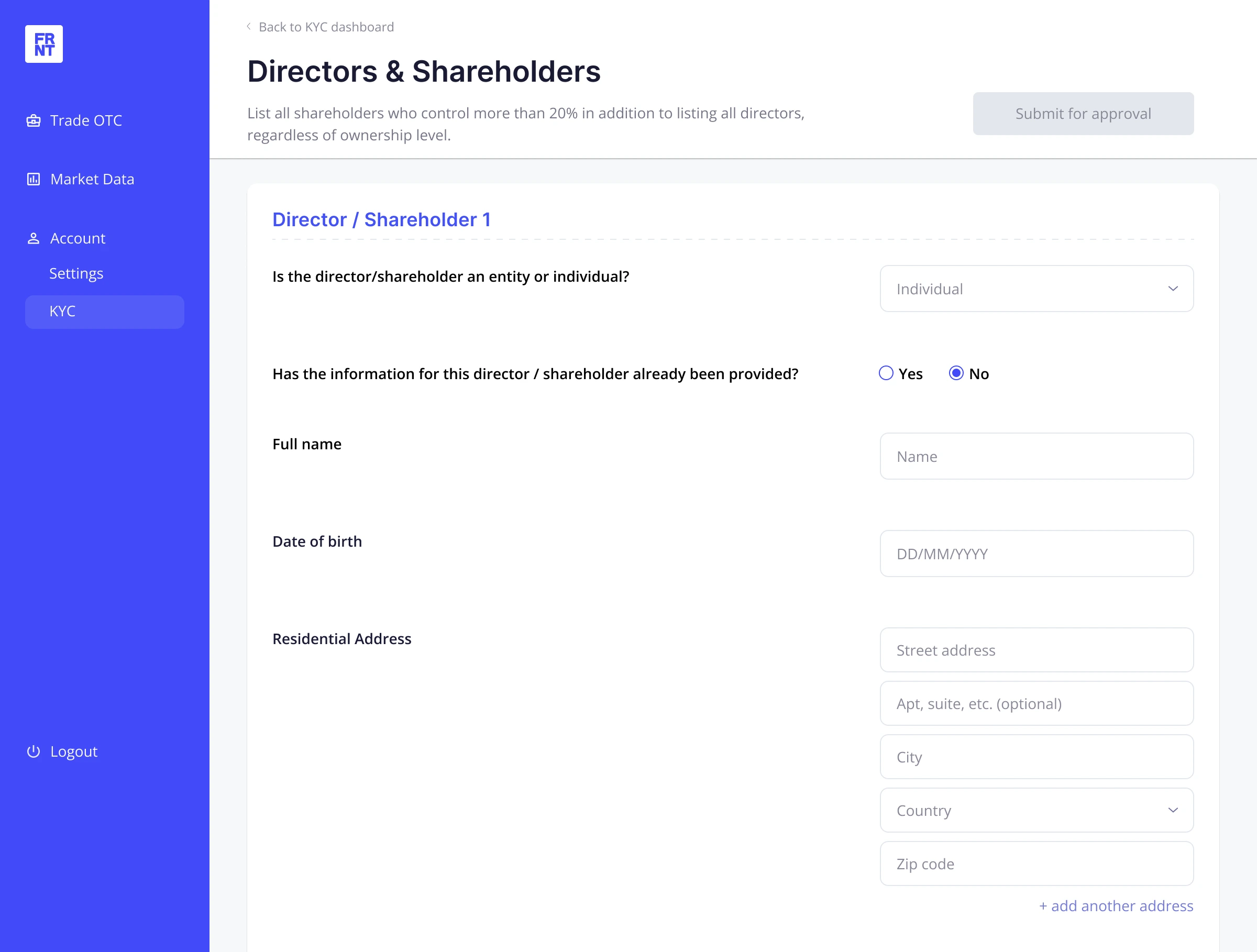
Task: Open the Individual entity type dropdown
Action: tap(1036, 289)
